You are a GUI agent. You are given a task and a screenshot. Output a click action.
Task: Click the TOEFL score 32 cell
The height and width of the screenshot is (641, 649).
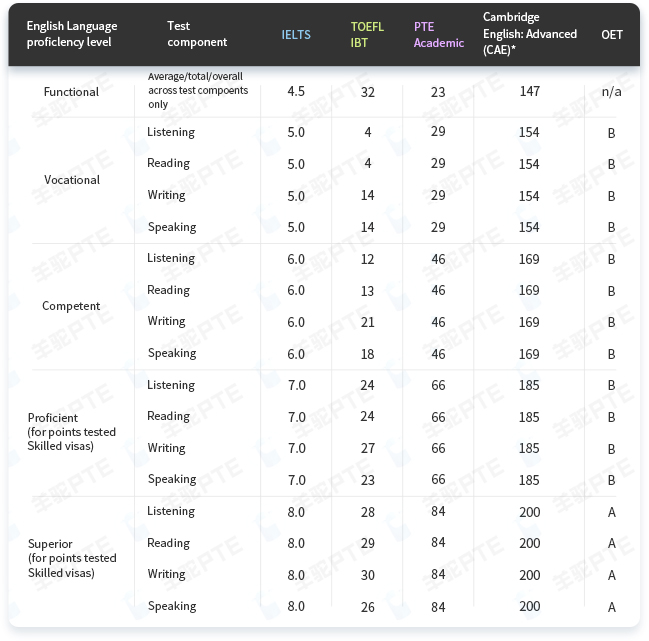pos(367,92)
